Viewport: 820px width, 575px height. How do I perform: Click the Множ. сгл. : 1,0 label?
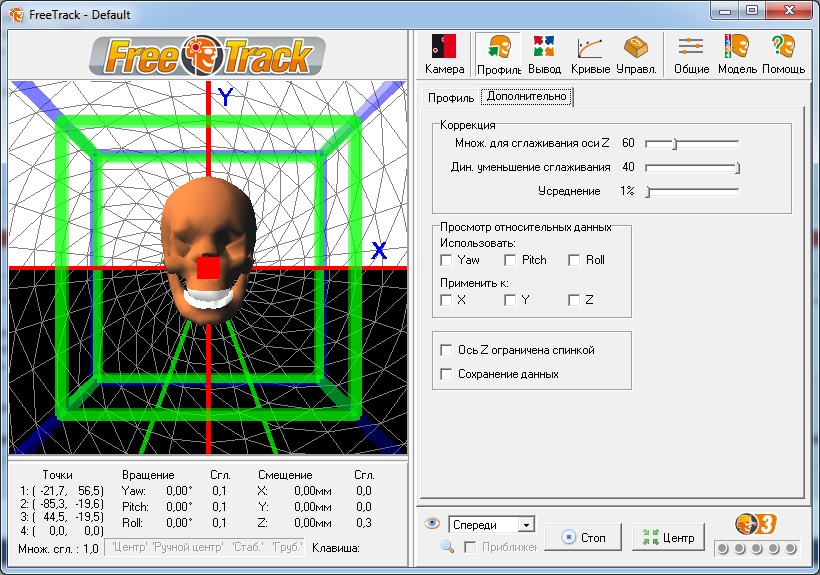(x=58, y=549)
